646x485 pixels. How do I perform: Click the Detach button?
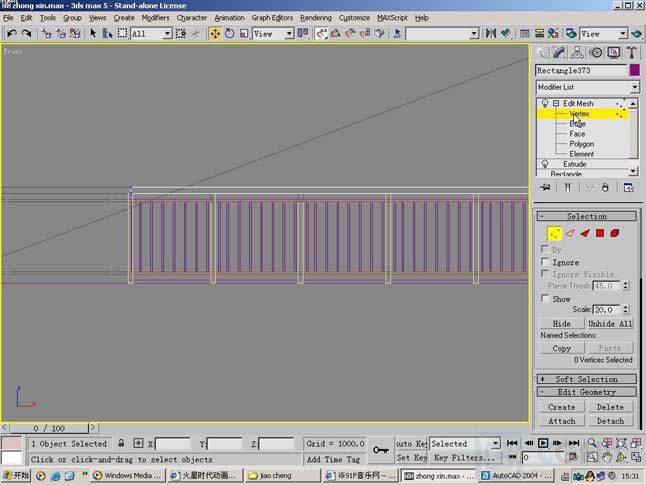(610, 421)
